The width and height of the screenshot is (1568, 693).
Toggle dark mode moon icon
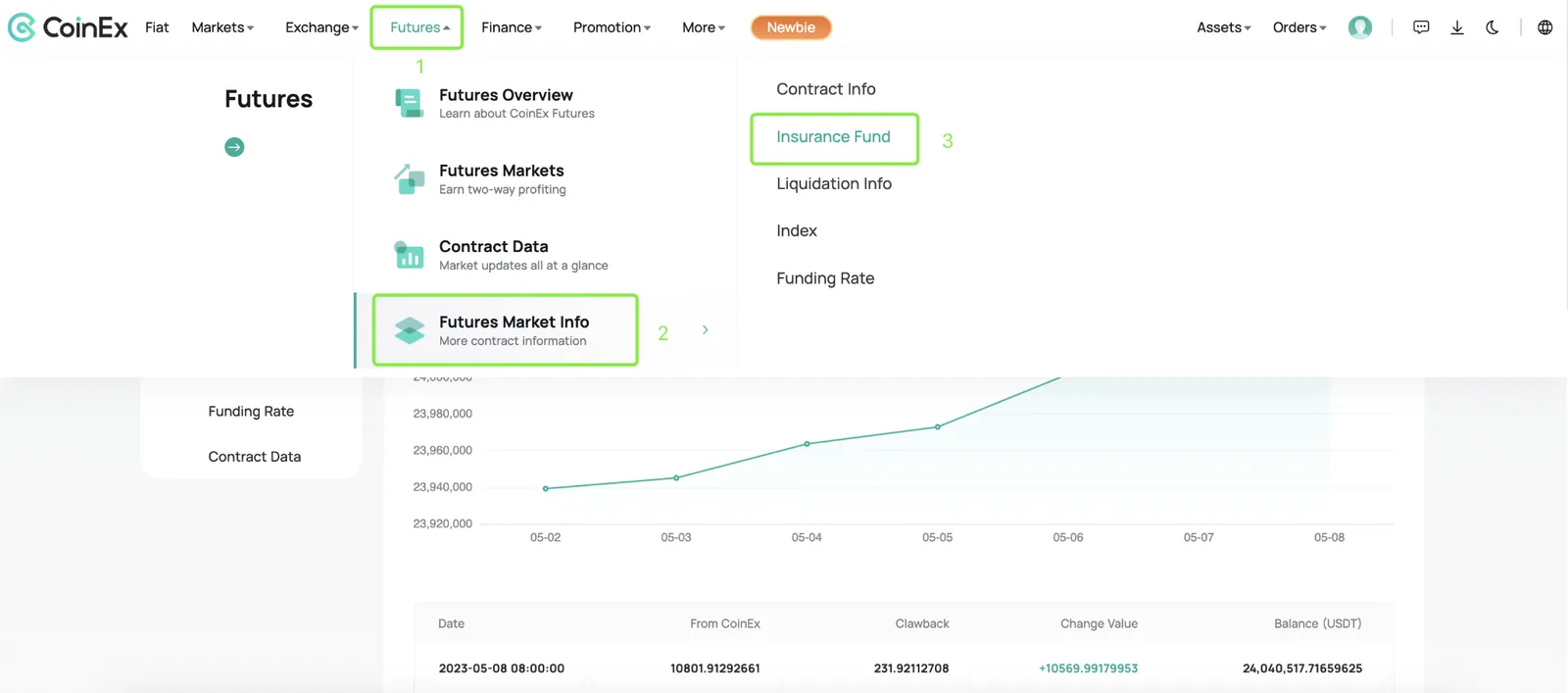click(x=1493, y=27)
